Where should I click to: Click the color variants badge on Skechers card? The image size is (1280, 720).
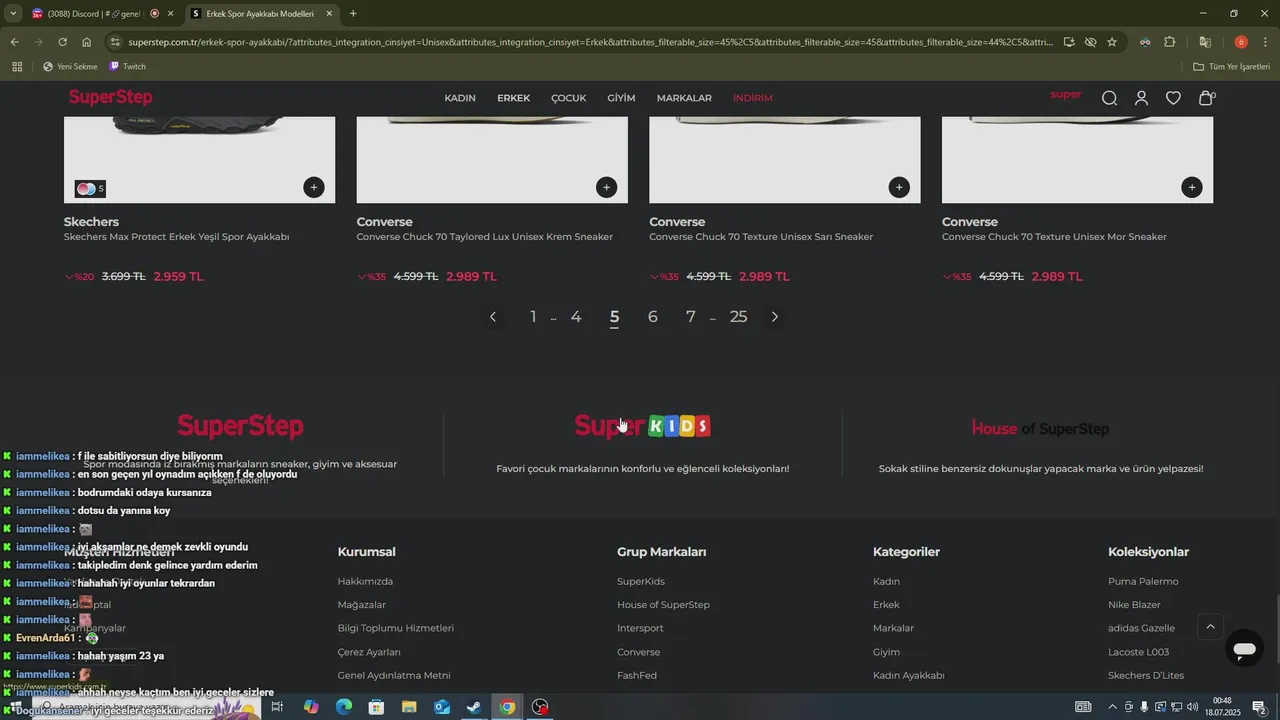click(90, 188)
